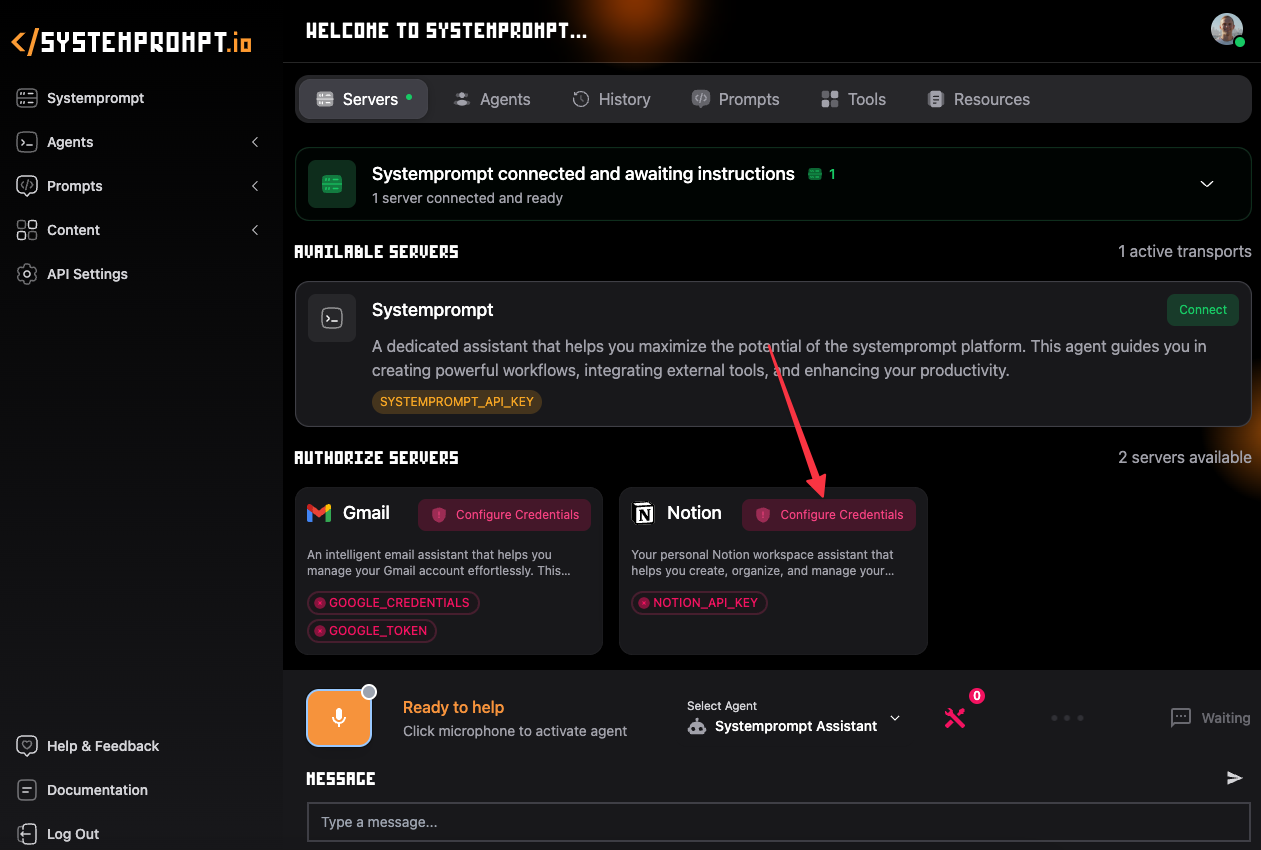The image size is (1261, 850).
Task: Configure Credentials for Gmail
Action: [505, 515]
